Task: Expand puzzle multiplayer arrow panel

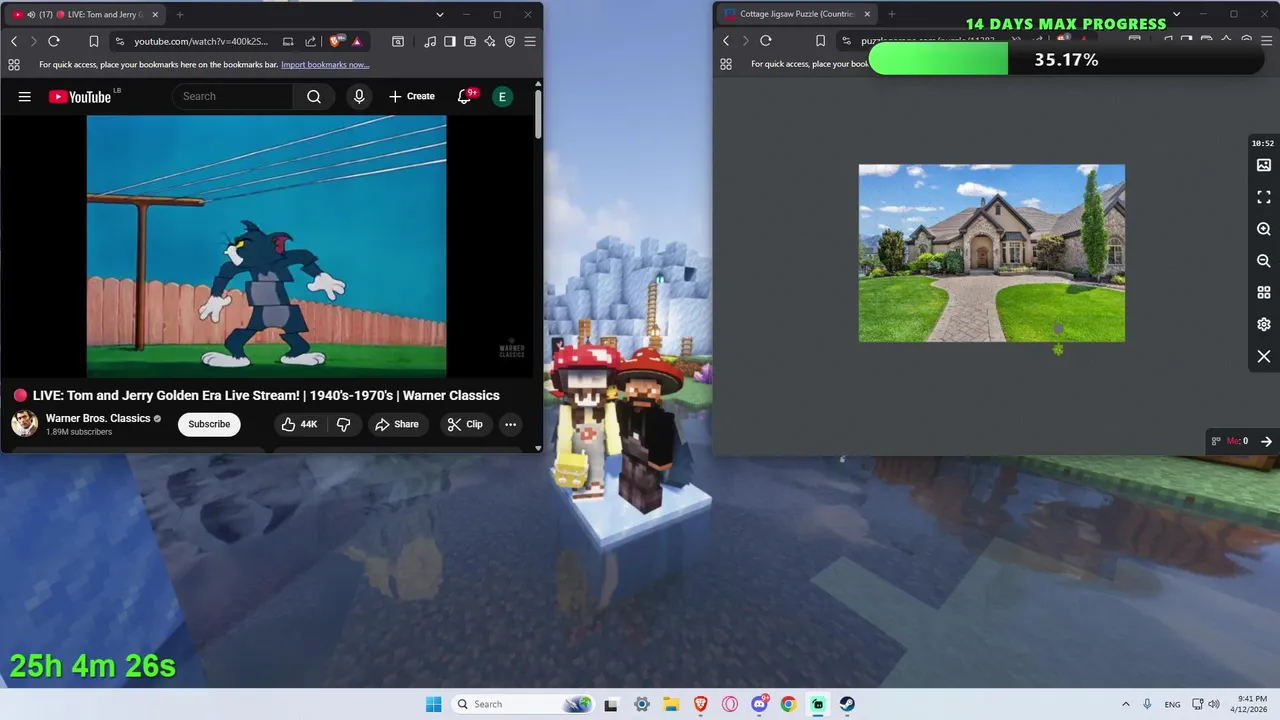Action: pyautogui.click(x=1266, y=441)
